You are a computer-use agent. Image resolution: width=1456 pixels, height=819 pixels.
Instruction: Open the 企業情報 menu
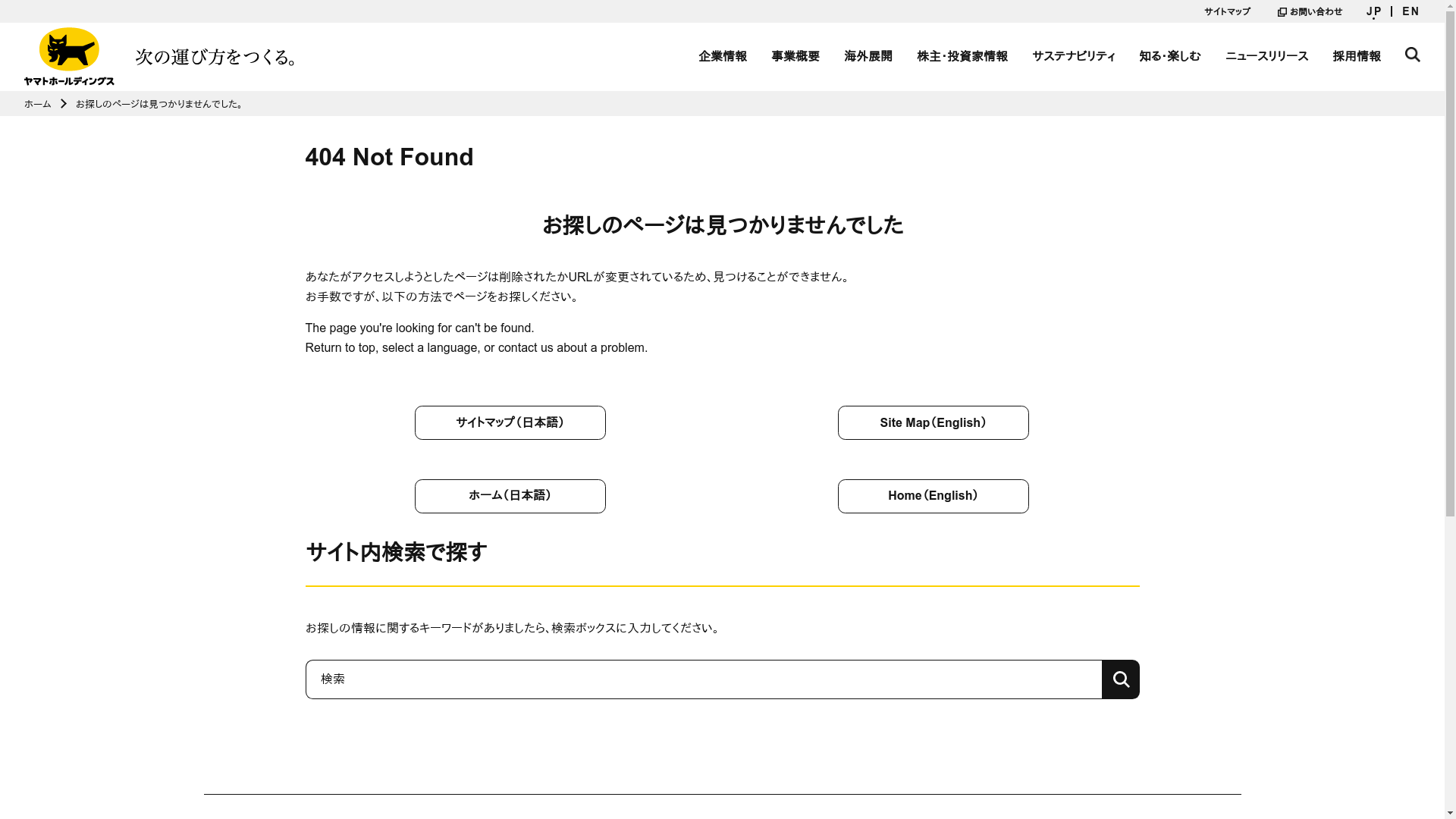pyautogui.click(x=722, y=56)
